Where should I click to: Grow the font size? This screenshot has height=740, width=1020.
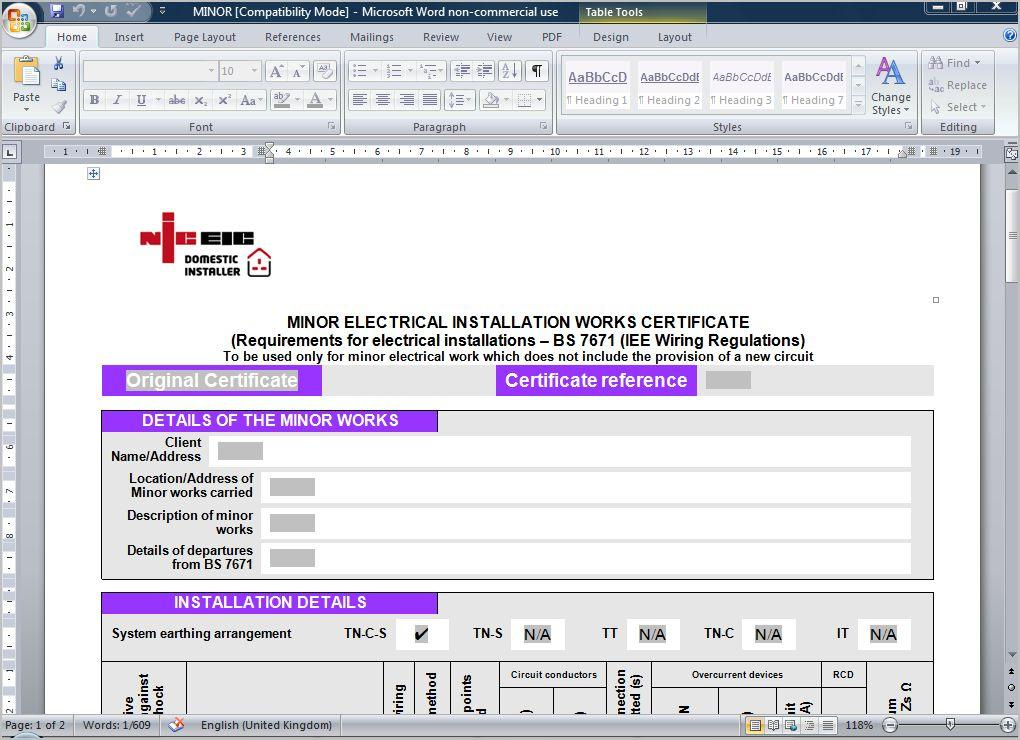coord(276,71)
